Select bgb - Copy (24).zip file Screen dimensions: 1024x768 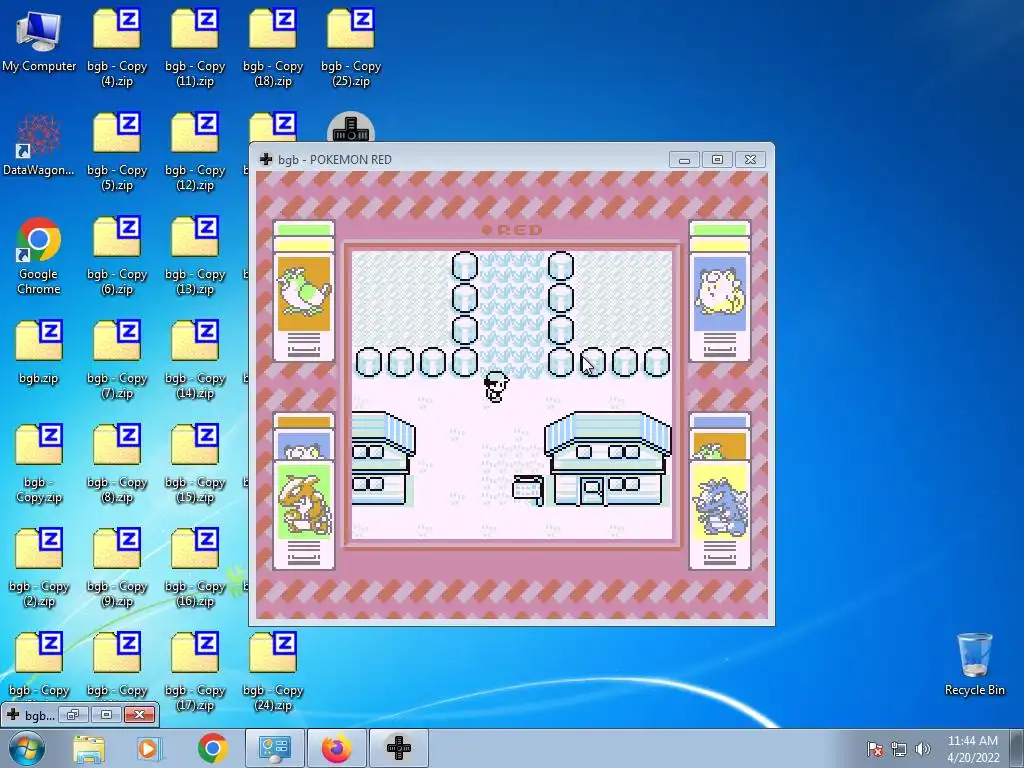point(273,671)
